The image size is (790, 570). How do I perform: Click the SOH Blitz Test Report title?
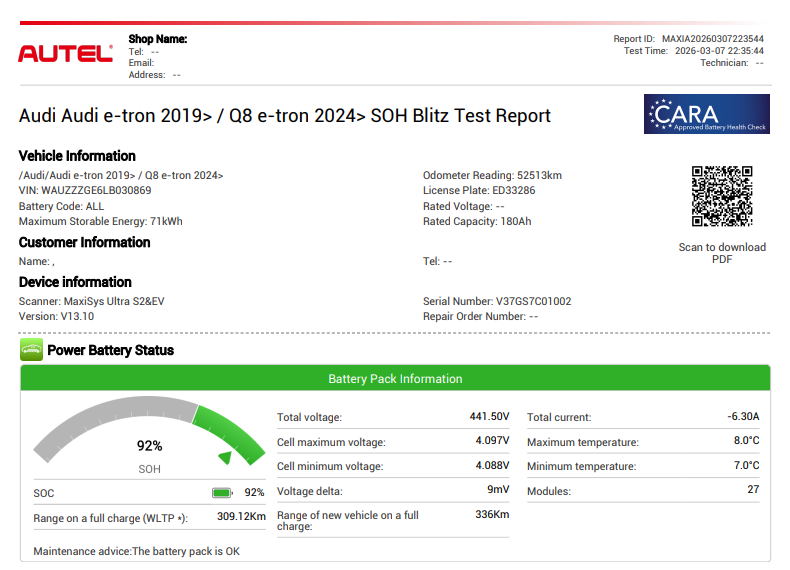tap(285, 116)
